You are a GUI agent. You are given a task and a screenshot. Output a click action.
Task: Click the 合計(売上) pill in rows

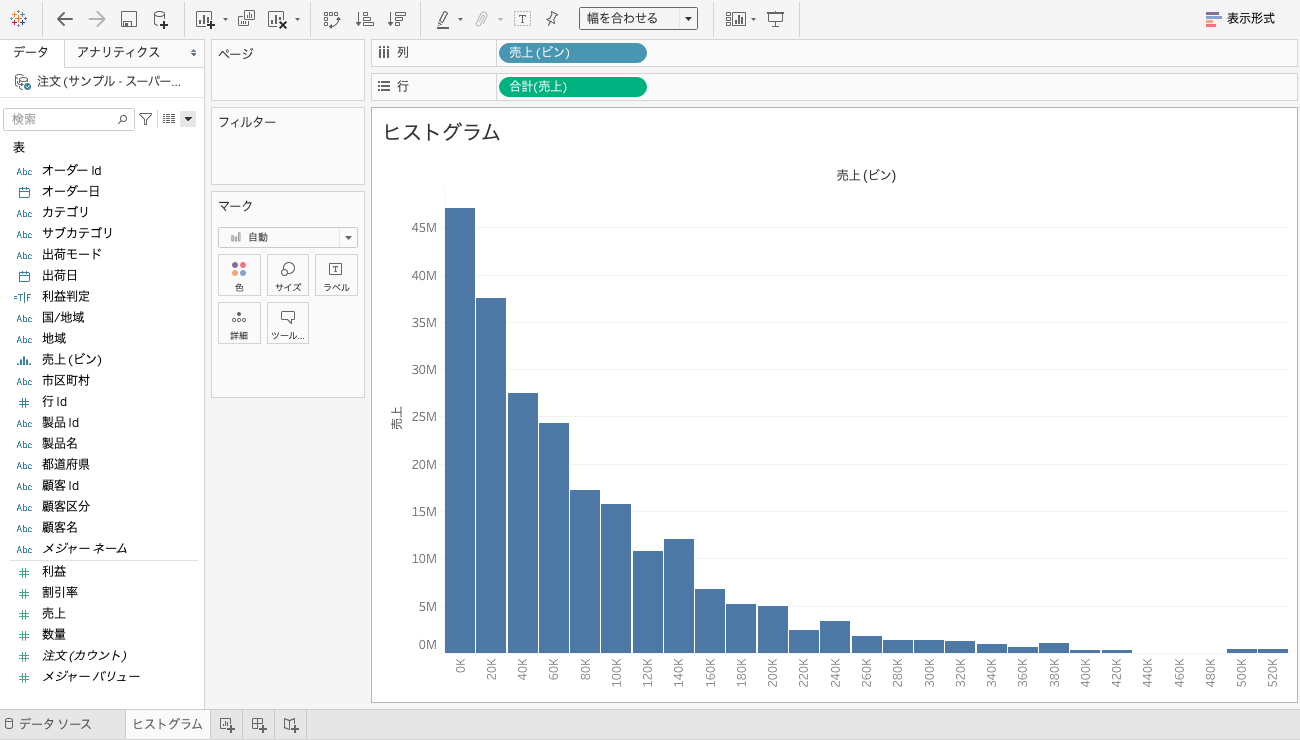572,87
